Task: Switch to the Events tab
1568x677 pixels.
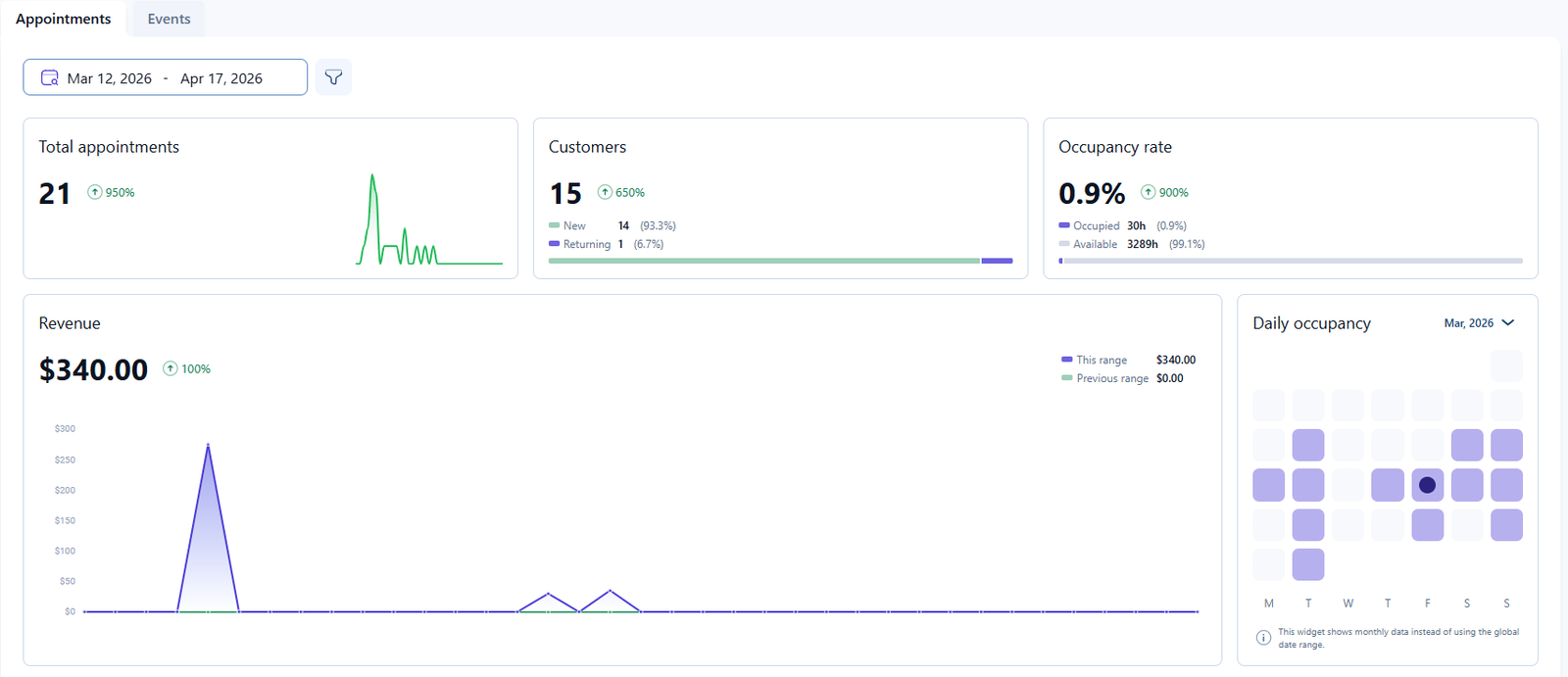Action: click(x=169, y=19)
